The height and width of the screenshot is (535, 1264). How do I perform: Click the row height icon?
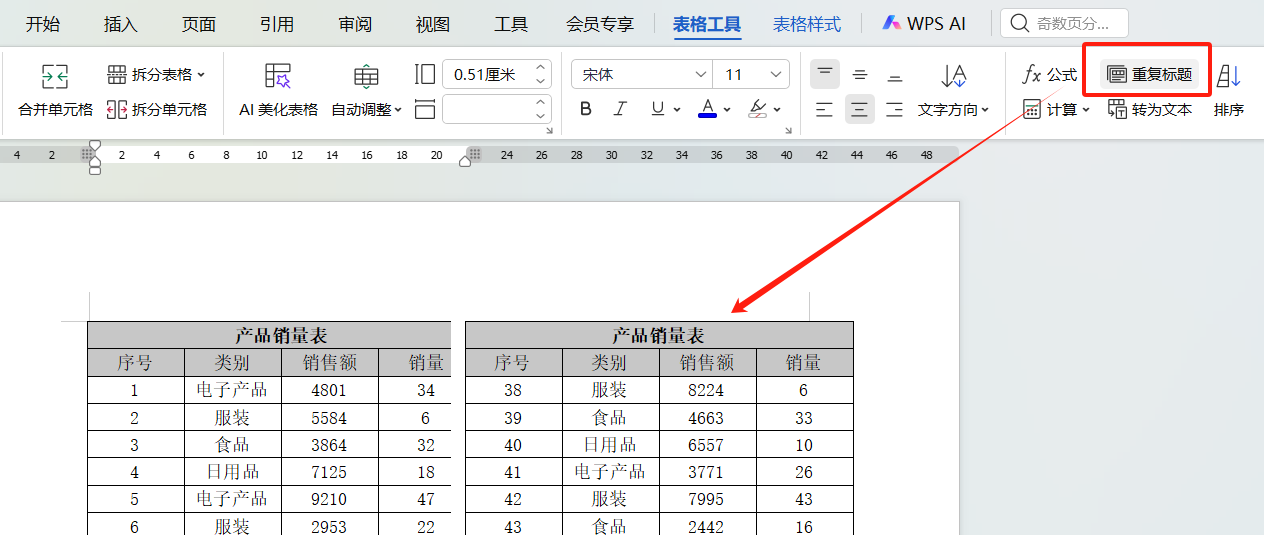point(425,75)
